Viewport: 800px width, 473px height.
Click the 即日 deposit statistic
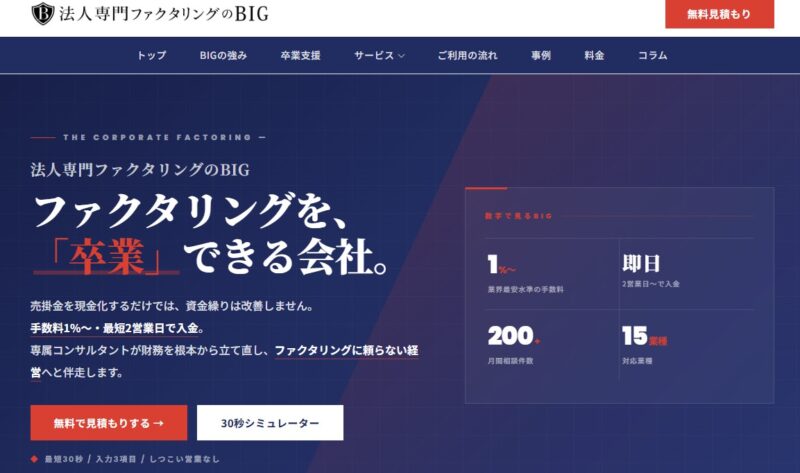click(x=641, y=264)
